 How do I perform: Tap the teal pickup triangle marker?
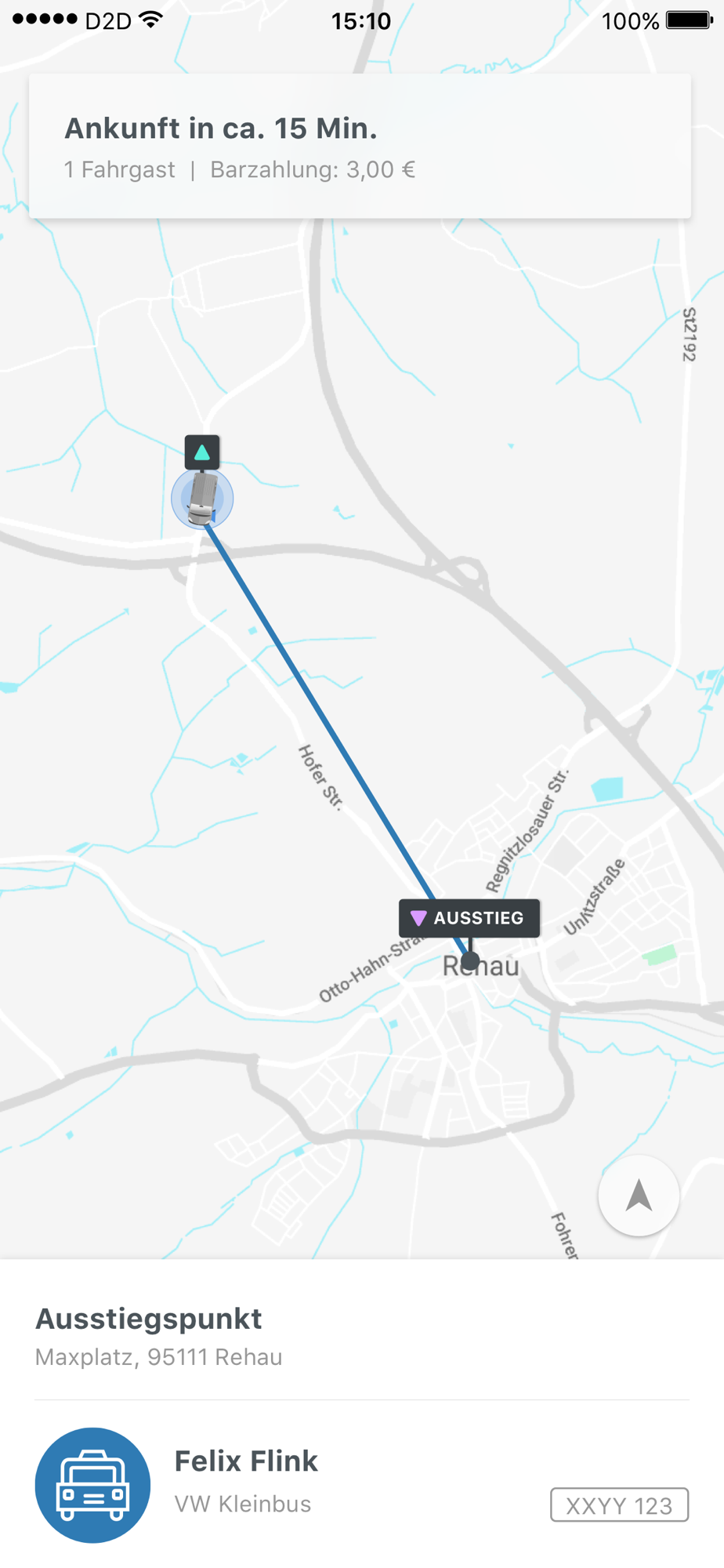(x=202, y=452)
